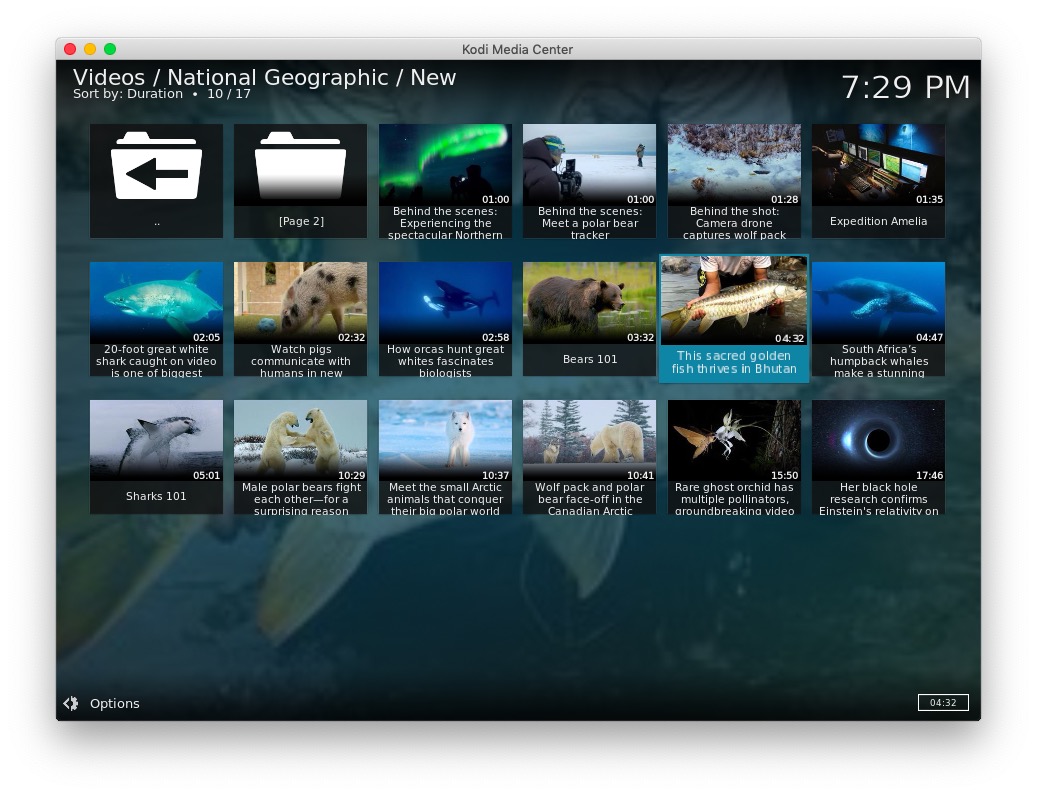Select the wolf pack and polar bear face-off video
The image size is (1037, 795).
click(x=589, y=442)
